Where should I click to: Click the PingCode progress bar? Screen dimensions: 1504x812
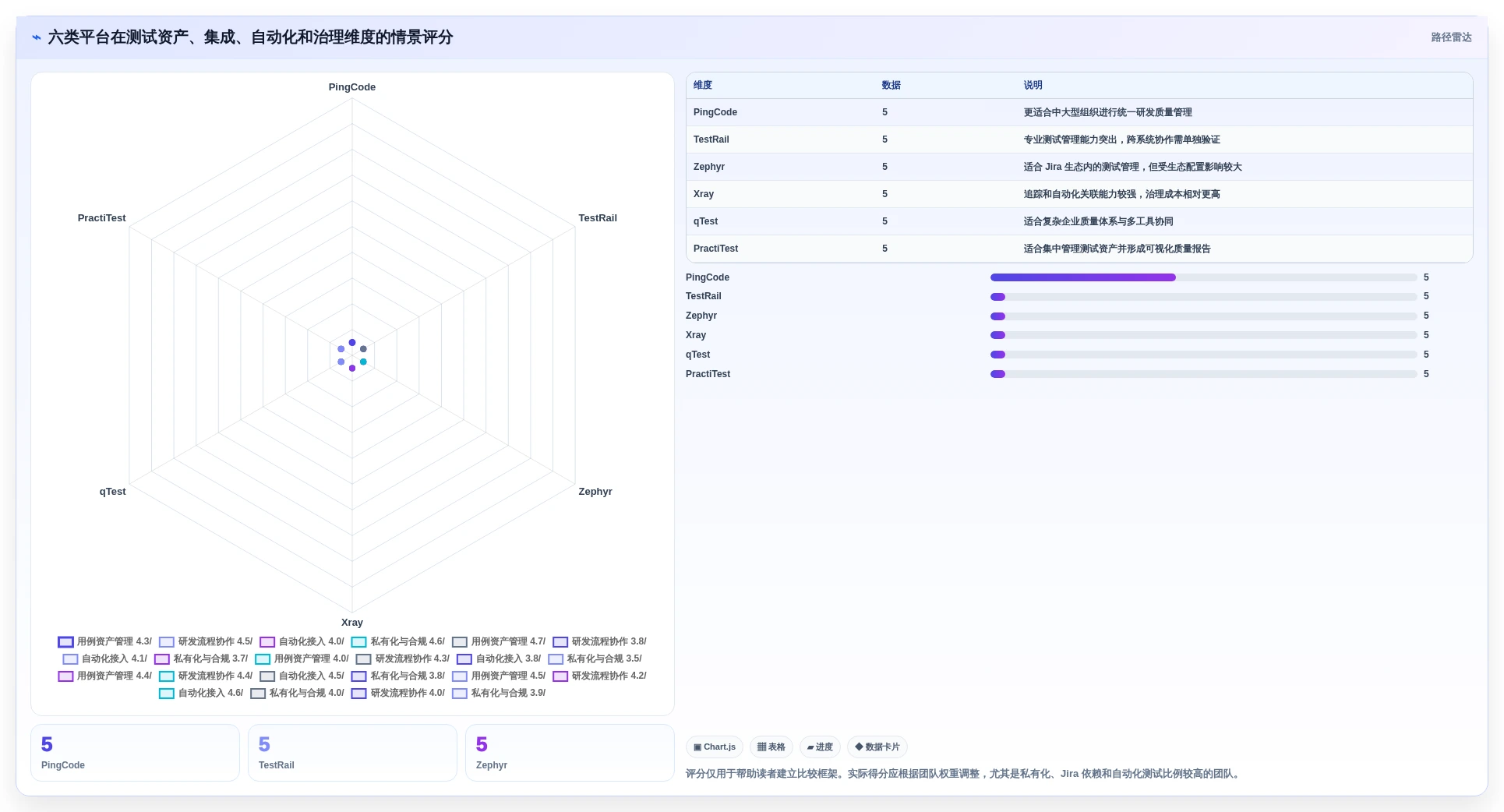click(1203, 277)
